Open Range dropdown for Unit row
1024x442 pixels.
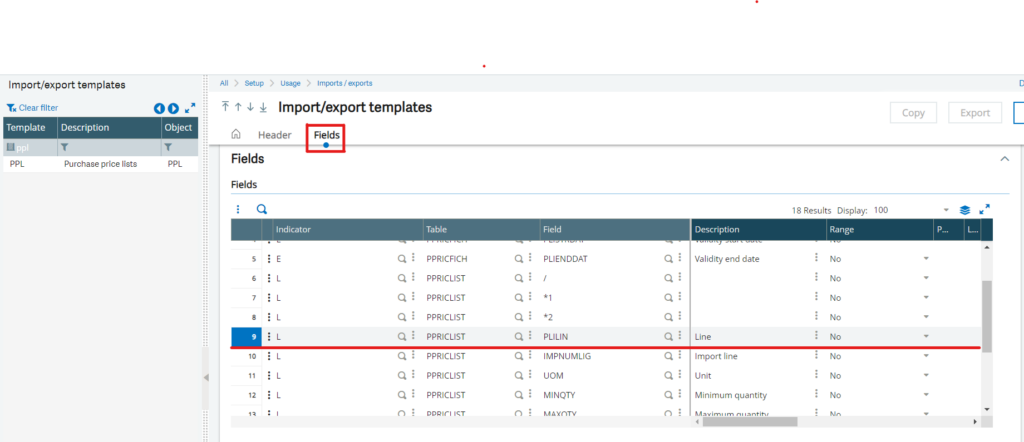point(925,376)
